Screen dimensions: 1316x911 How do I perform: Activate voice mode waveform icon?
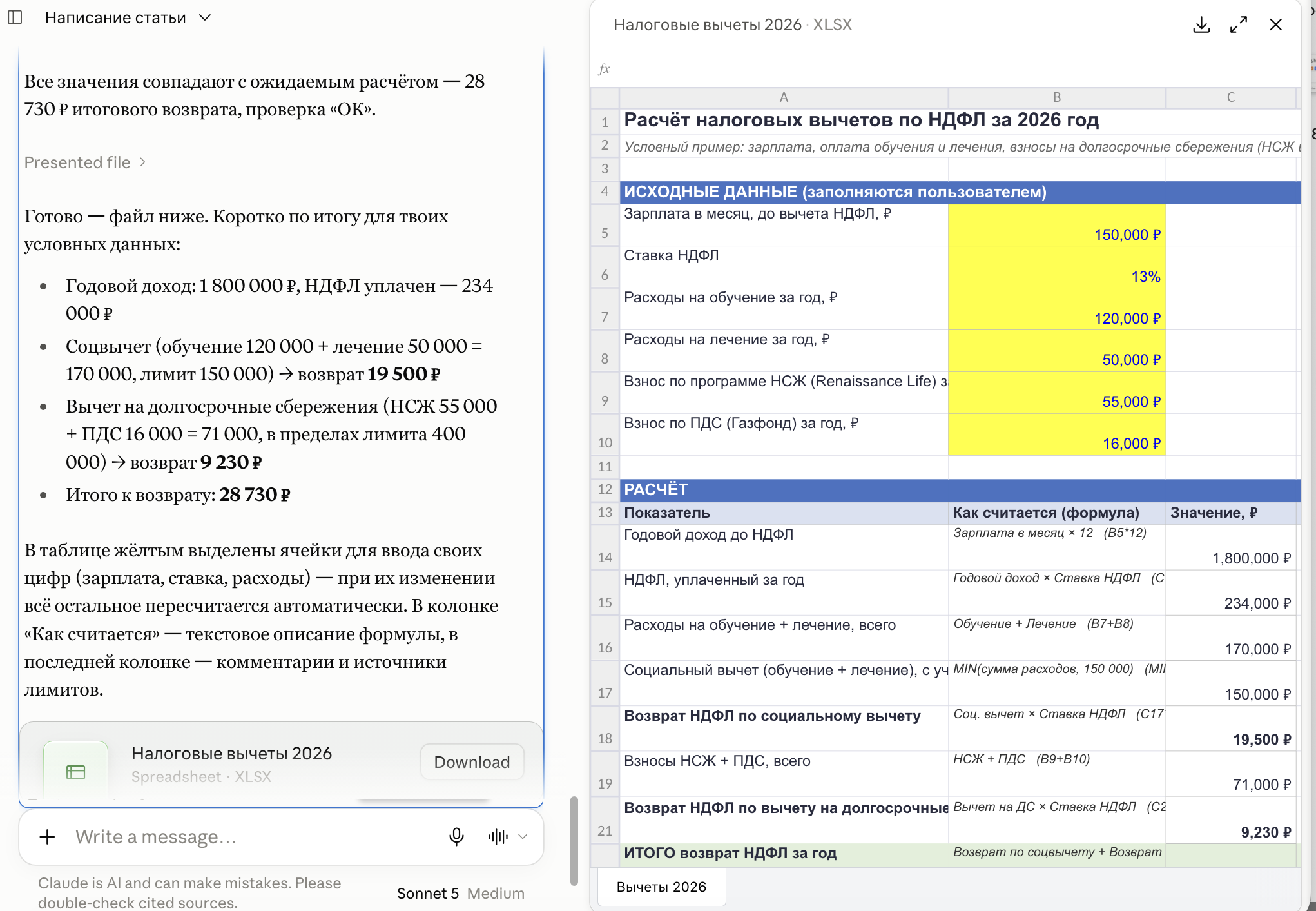(x=498, y=837)
